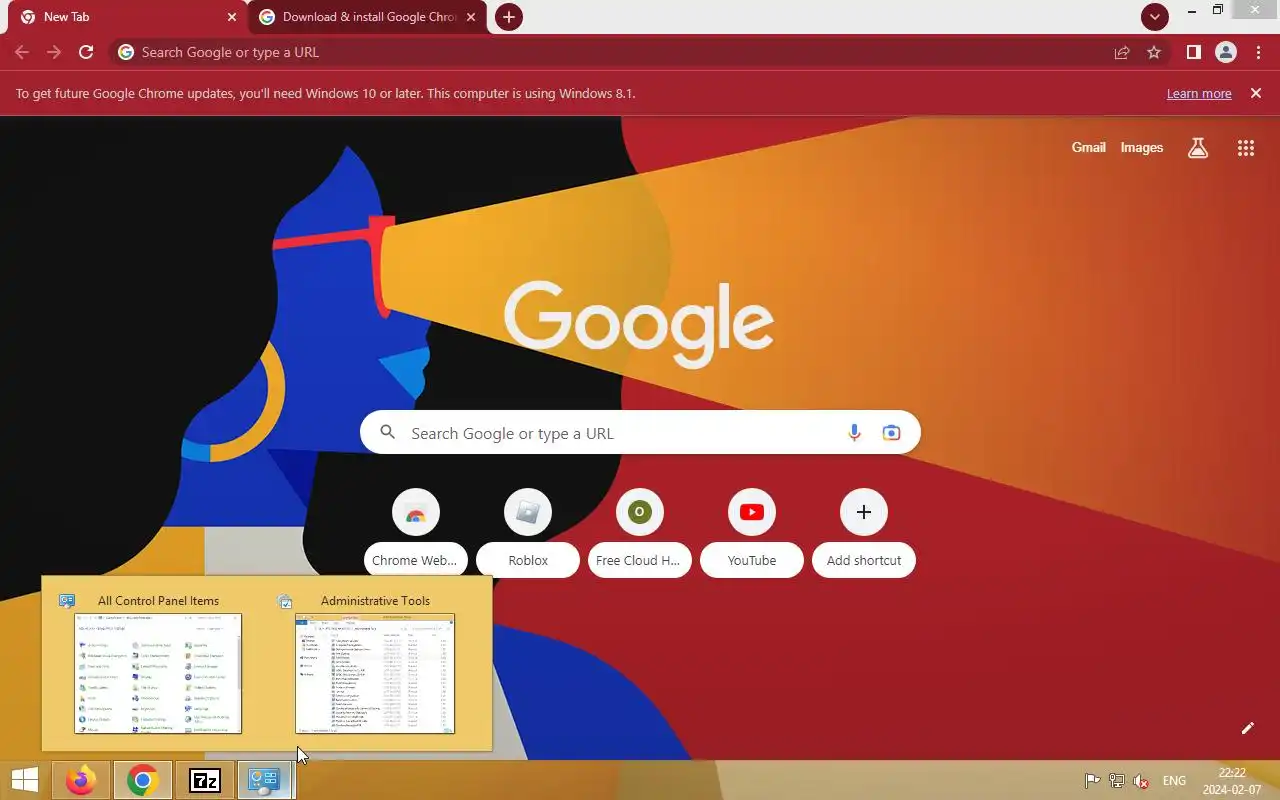The width and height of the screenshot is (1280, 800).
Task: Open the Chrome side panel icon
Action: tap(1193, 52)
